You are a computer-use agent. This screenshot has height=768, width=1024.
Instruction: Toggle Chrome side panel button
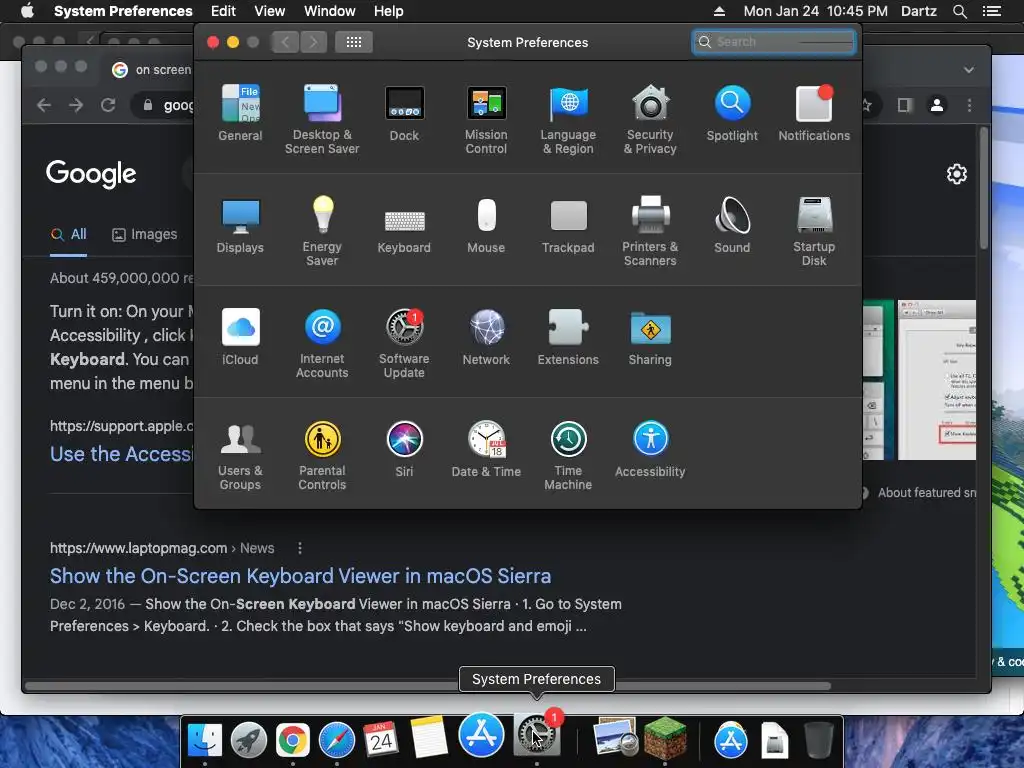pyautogui.click(x=904, y=105)
